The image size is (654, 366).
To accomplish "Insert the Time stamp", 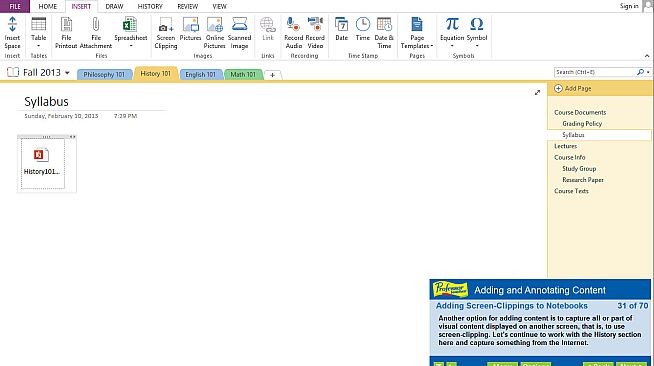I will click(x=362, y=29).
